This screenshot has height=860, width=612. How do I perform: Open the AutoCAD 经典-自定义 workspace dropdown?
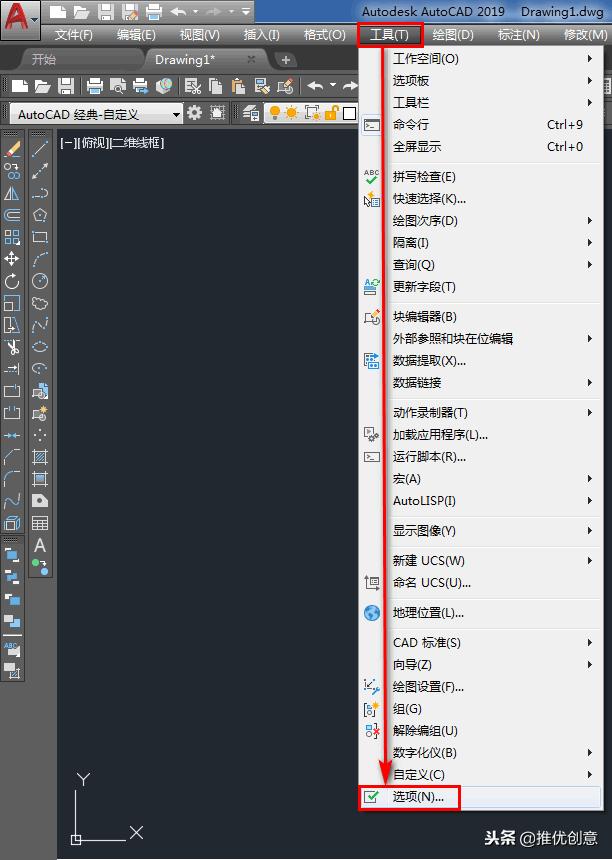click(x=96, y=114)
